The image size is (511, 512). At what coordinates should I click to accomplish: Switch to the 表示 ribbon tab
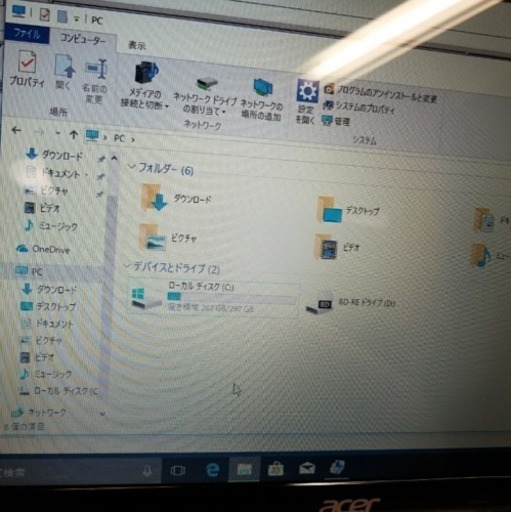137,45
